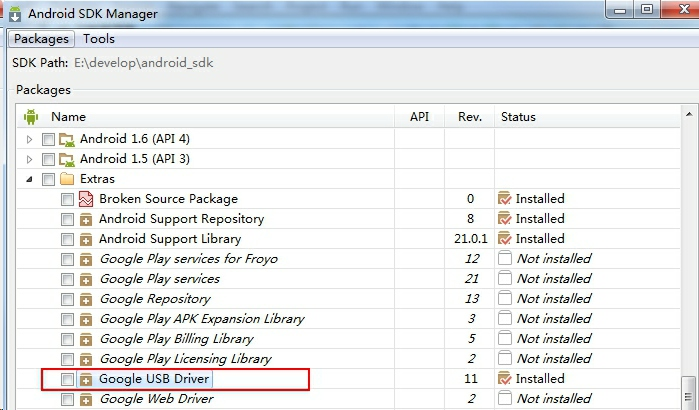This screenshot has height=410, width=699.
Task: Tick the Google Play Licensing Library checkbox
Action: (67, 359)
